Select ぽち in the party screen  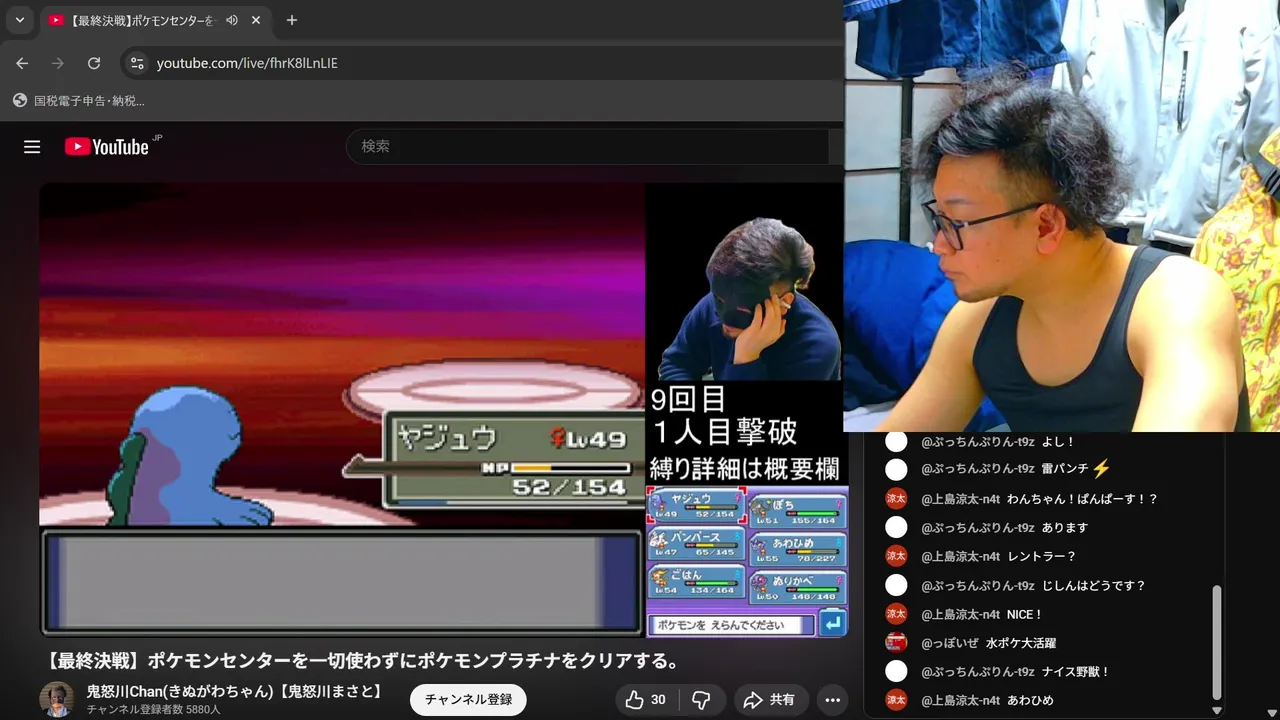point(797,512)
